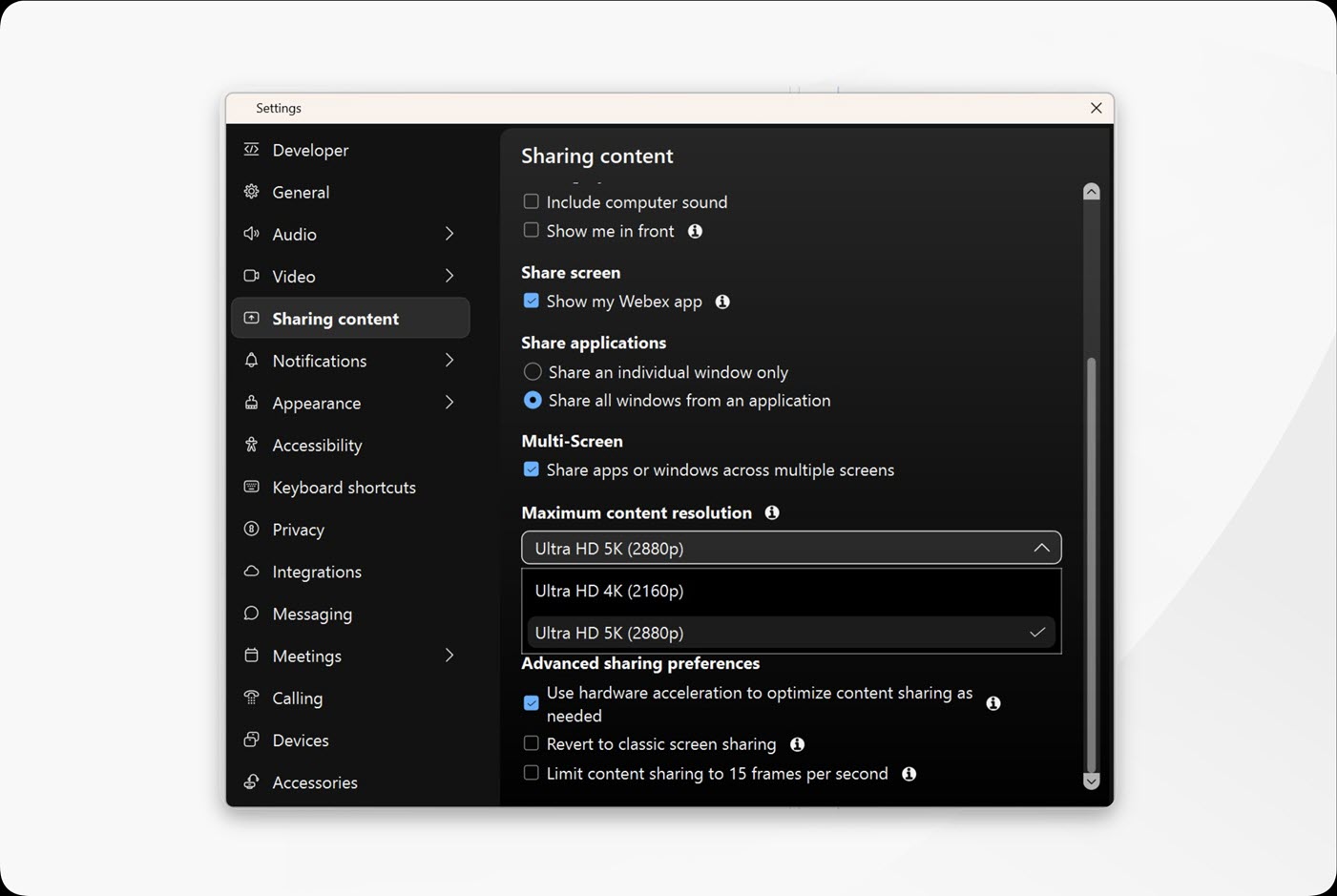
Task: Uncheck Show my Webex app
Action: tap(532, 301)
